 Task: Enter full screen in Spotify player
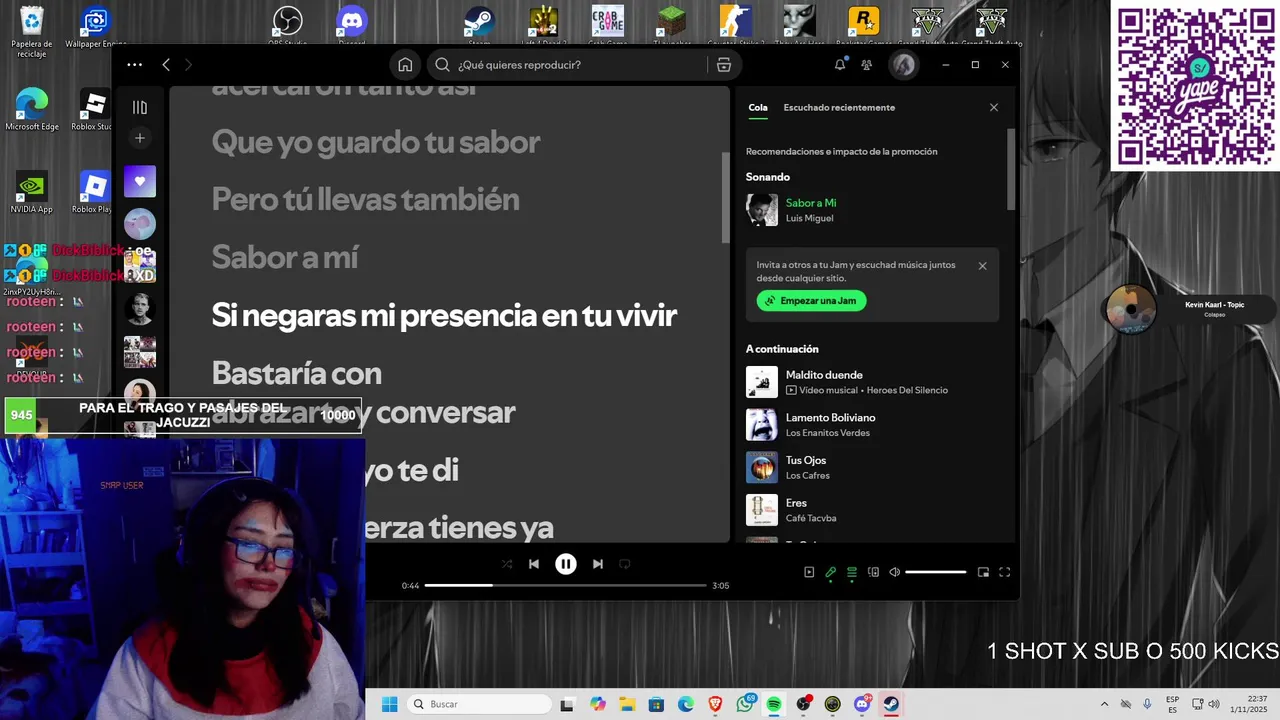click(x=1005, y=572)
